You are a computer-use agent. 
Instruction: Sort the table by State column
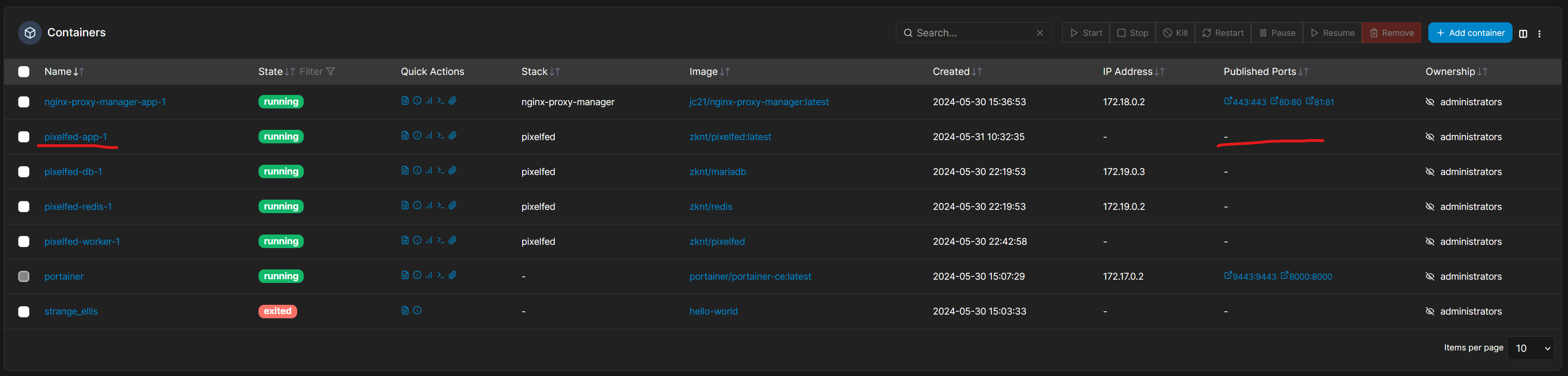pyautogui.click(x=276, y=72)
